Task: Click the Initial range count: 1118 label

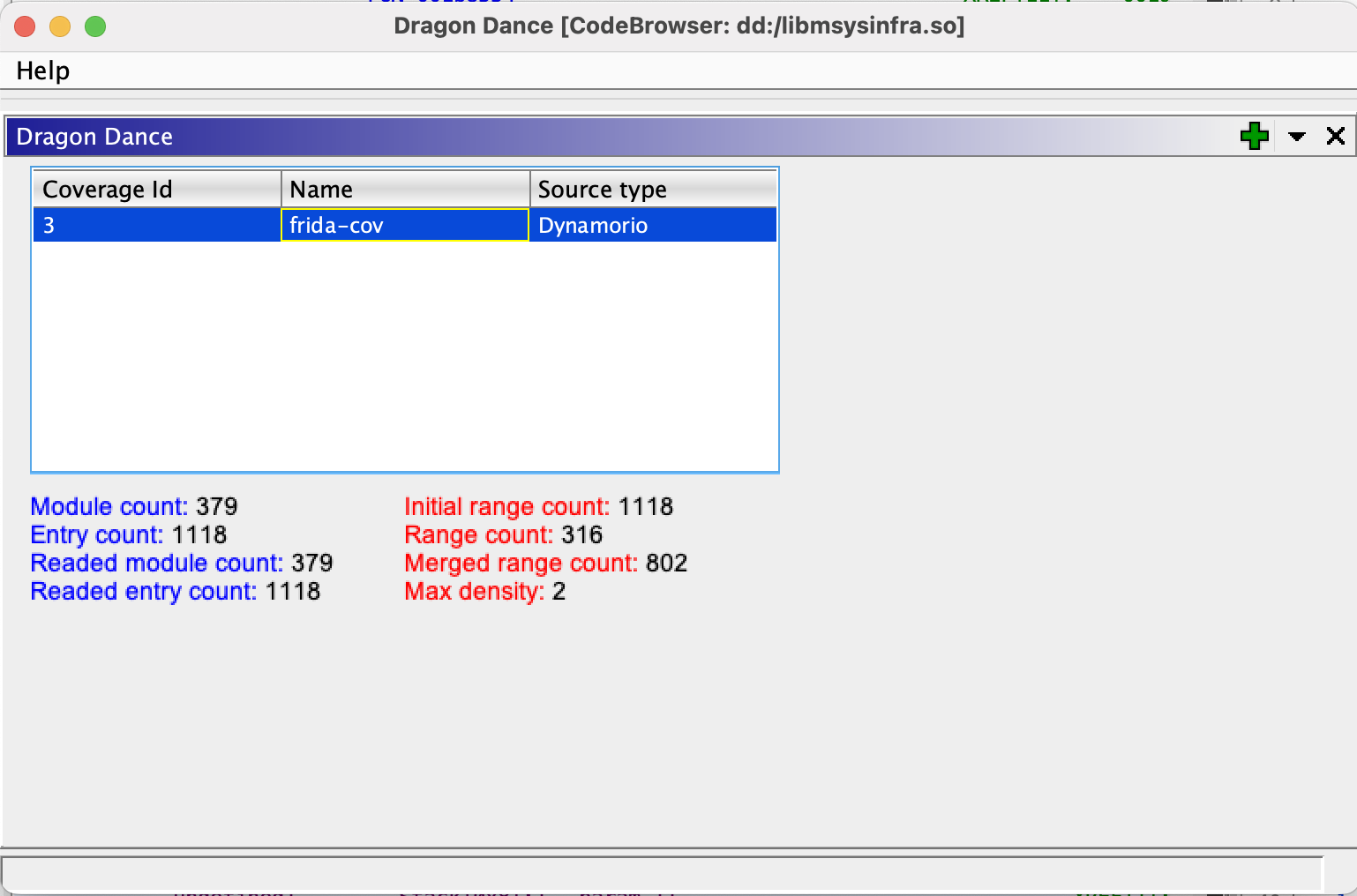Action: tap(539, 506)
